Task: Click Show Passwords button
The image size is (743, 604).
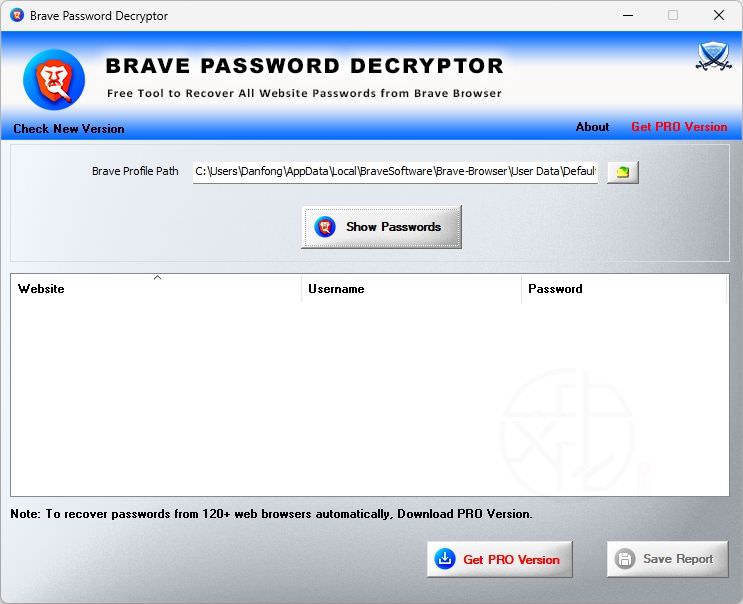Action: 381,227
